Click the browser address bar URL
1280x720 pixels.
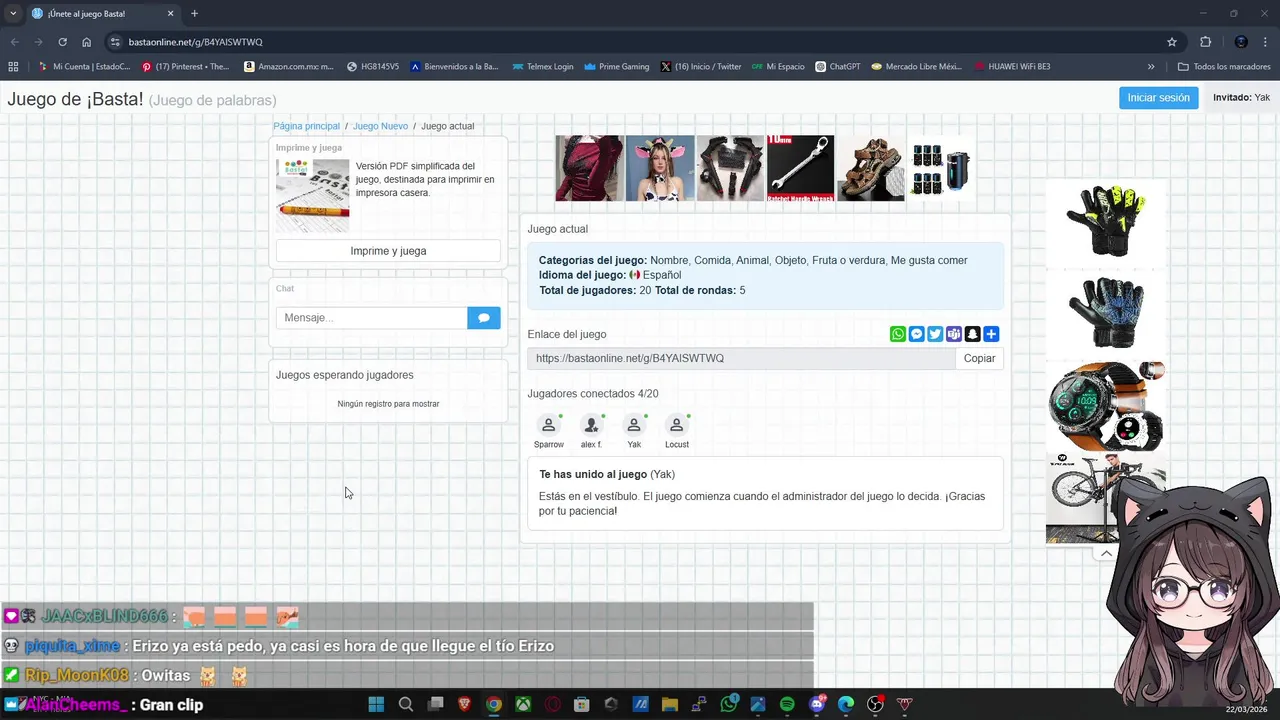coord(196,42)
